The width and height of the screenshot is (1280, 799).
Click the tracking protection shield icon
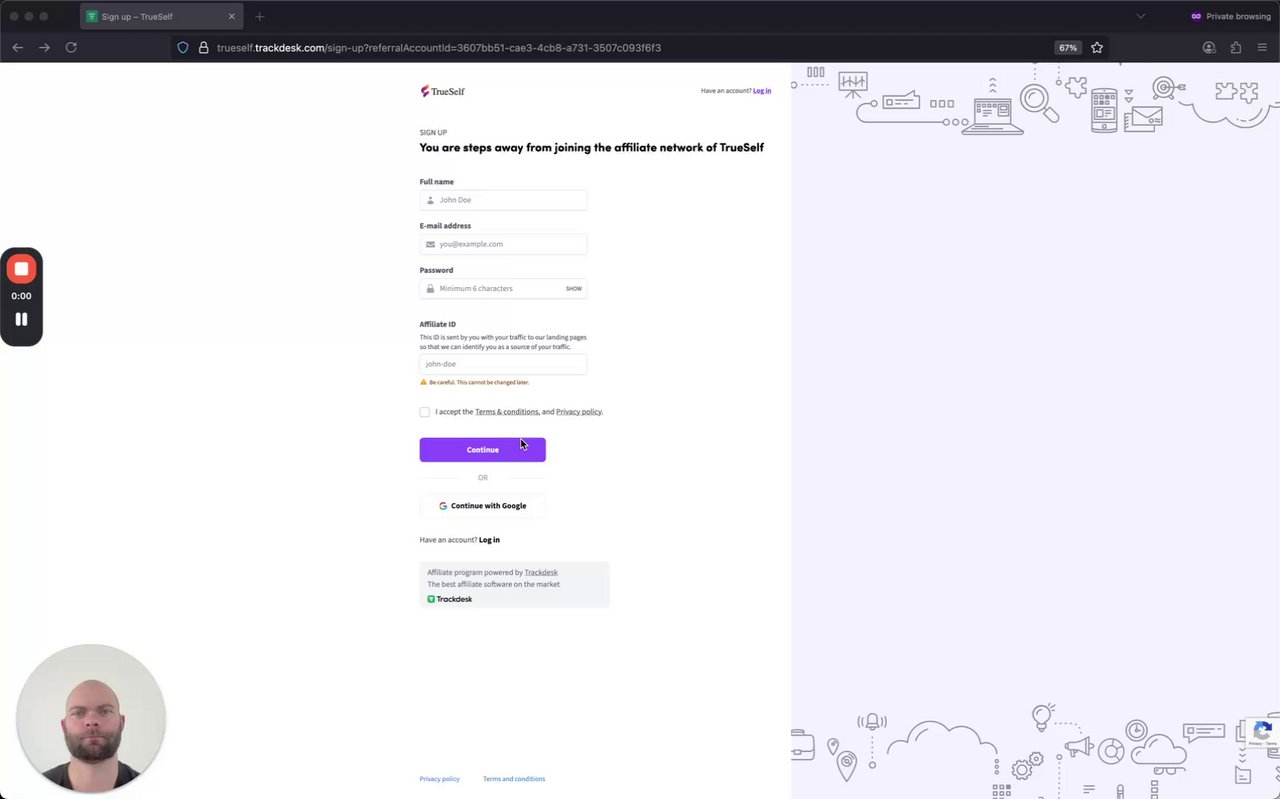pos(182,47)
